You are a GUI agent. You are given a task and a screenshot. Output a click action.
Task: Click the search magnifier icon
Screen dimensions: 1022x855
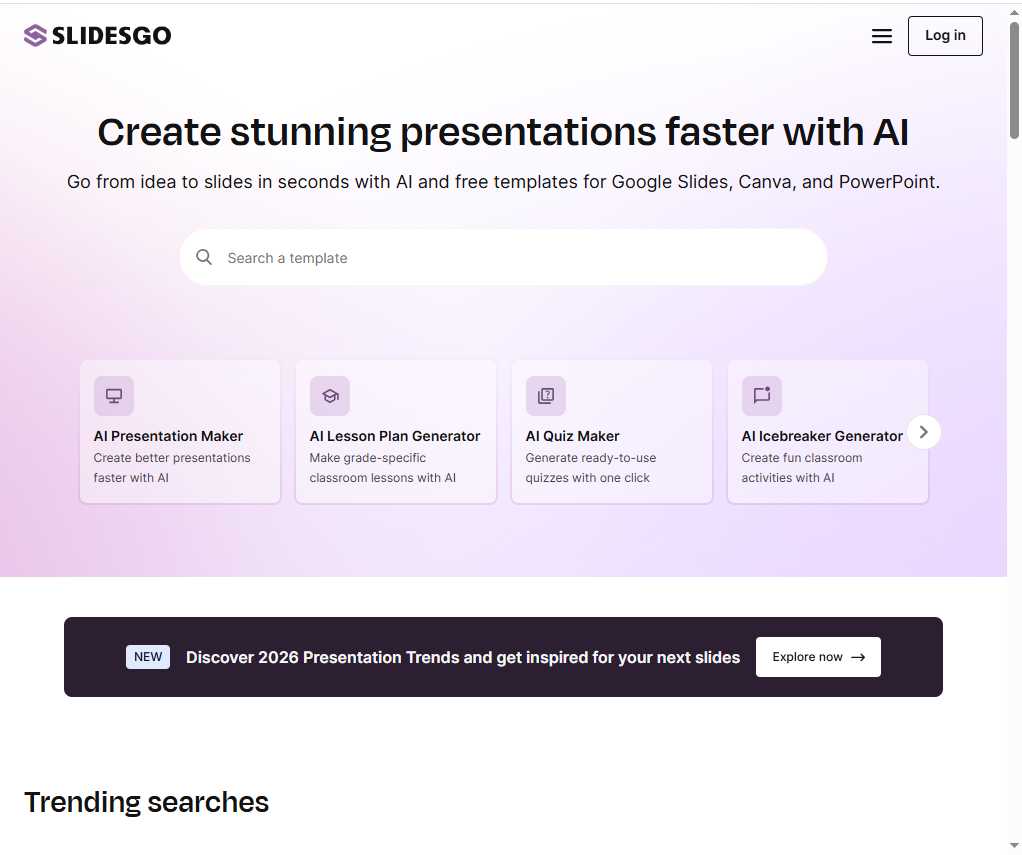point(204,257)
